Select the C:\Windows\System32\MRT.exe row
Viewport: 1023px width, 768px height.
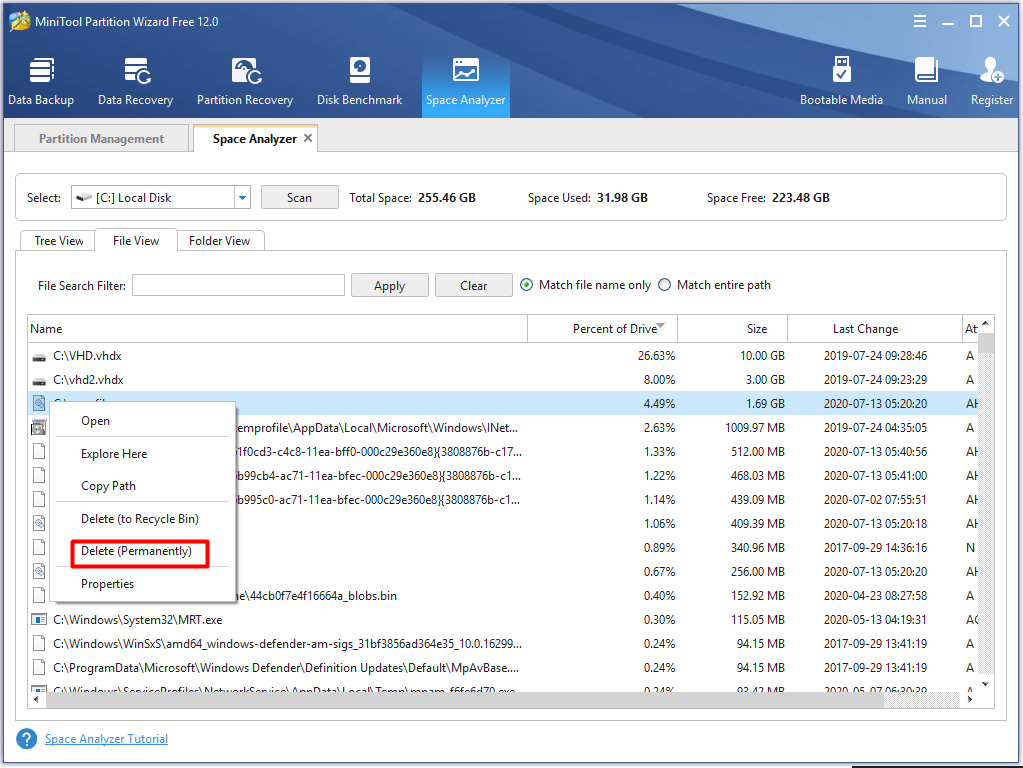503,620
